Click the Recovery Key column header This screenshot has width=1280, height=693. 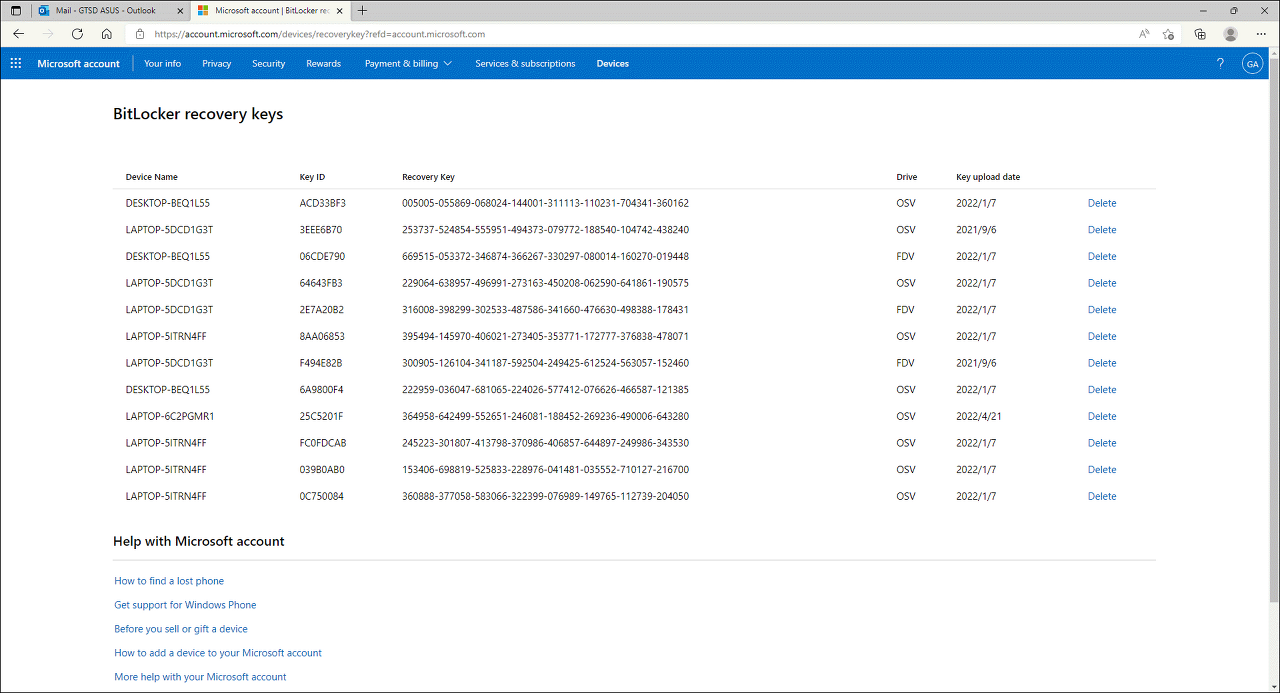pos(428,177)
